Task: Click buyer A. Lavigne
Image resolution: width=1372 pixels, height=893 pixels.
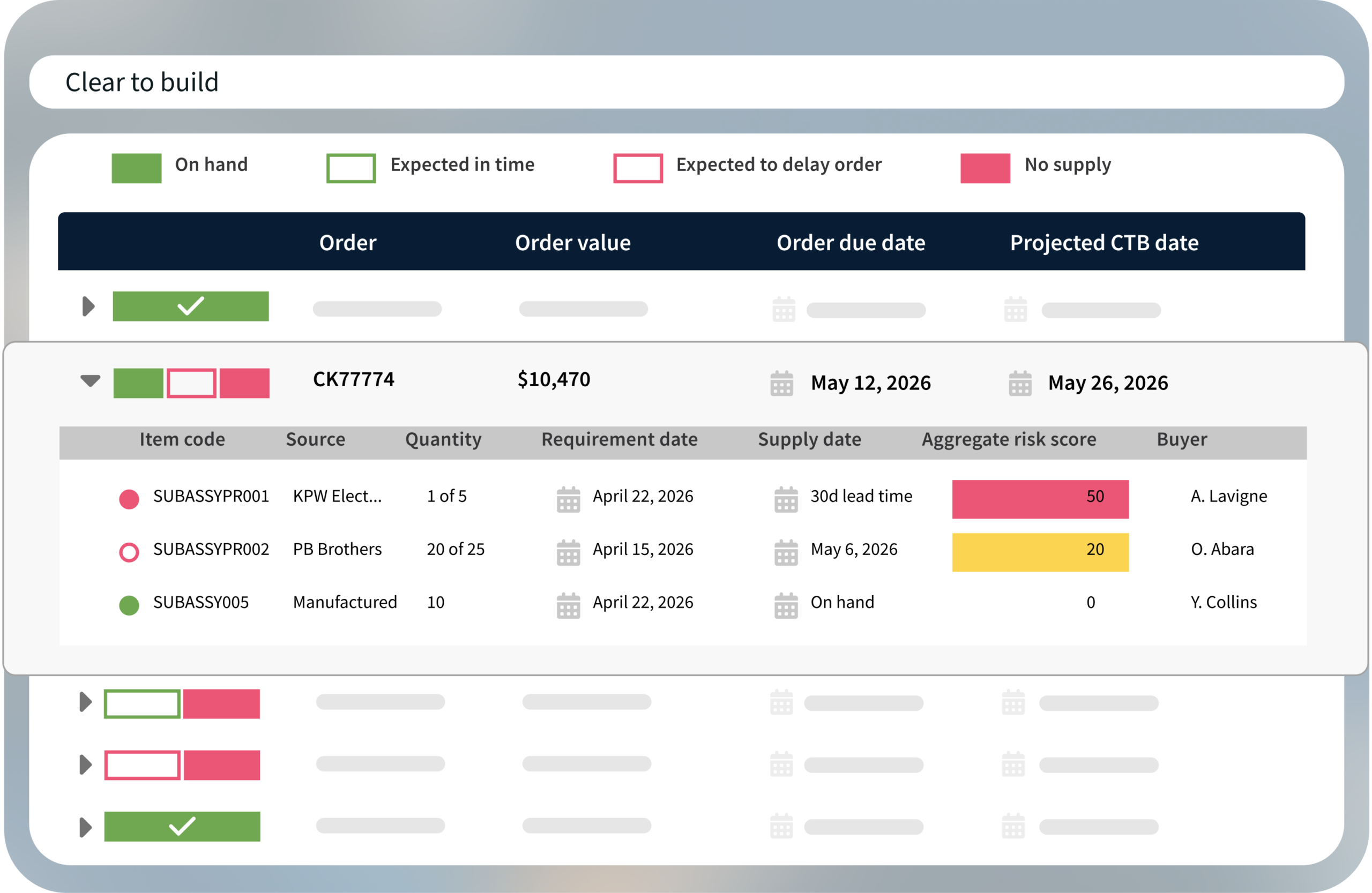Action: [x=1229, y=497]
